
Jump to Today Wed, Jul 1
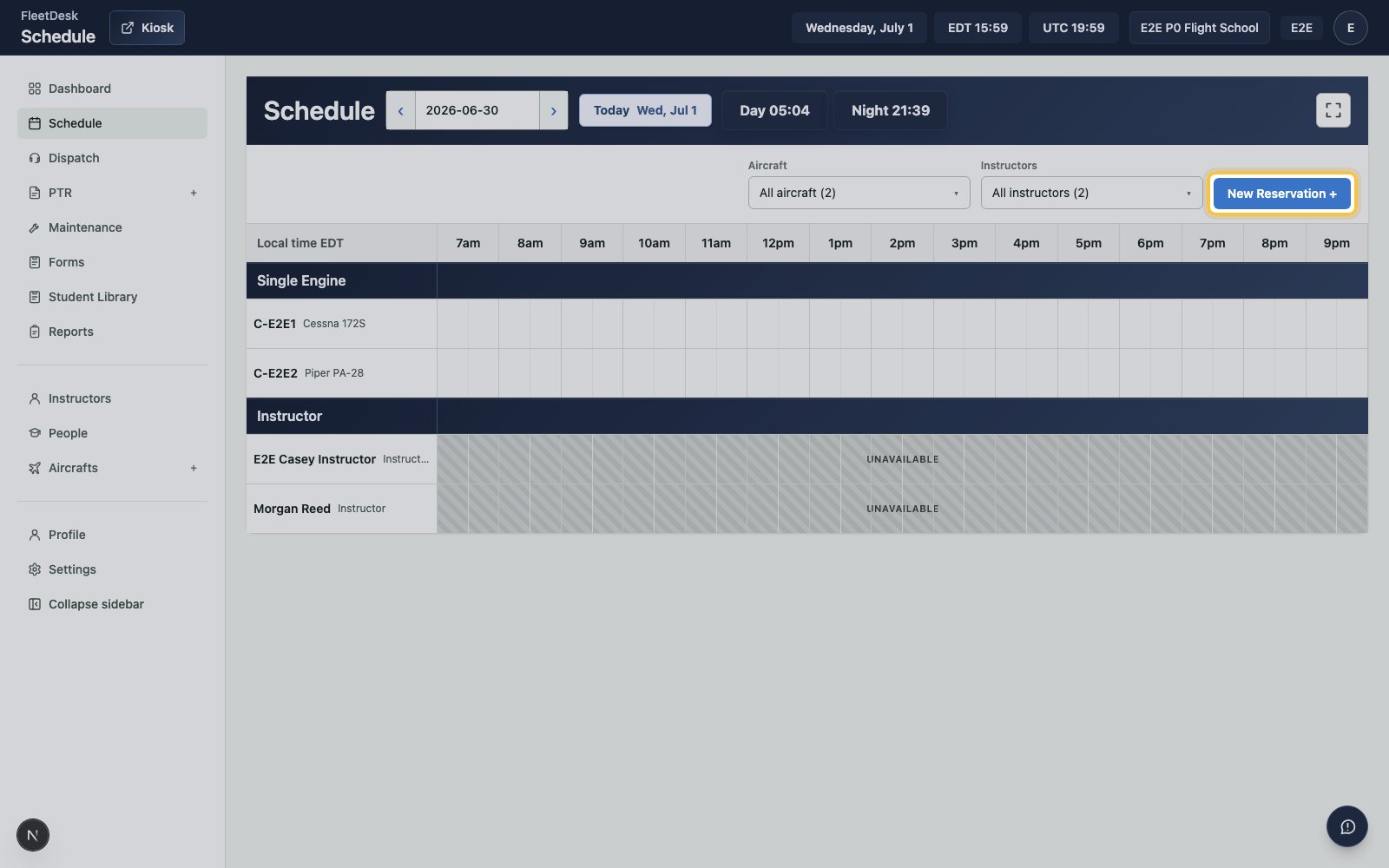pyautogui.click(x=645, y=110)
